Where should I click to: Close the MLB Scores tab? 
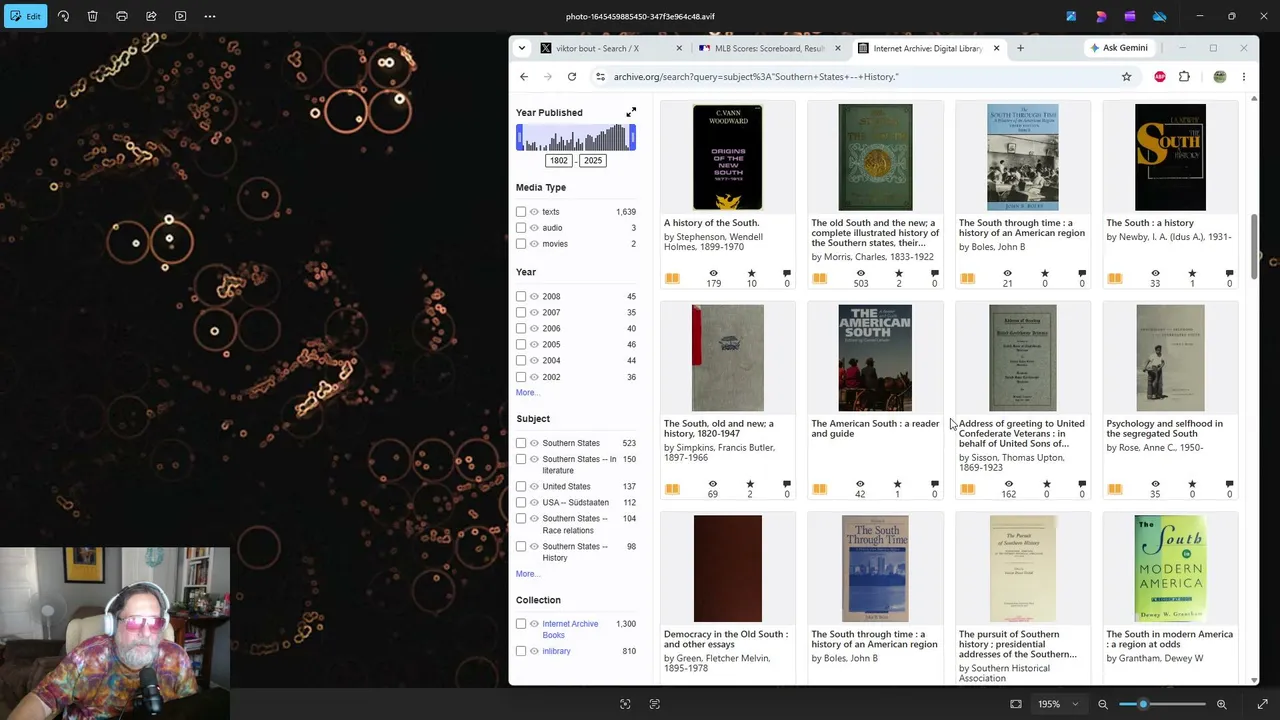[x=838, y=48]
